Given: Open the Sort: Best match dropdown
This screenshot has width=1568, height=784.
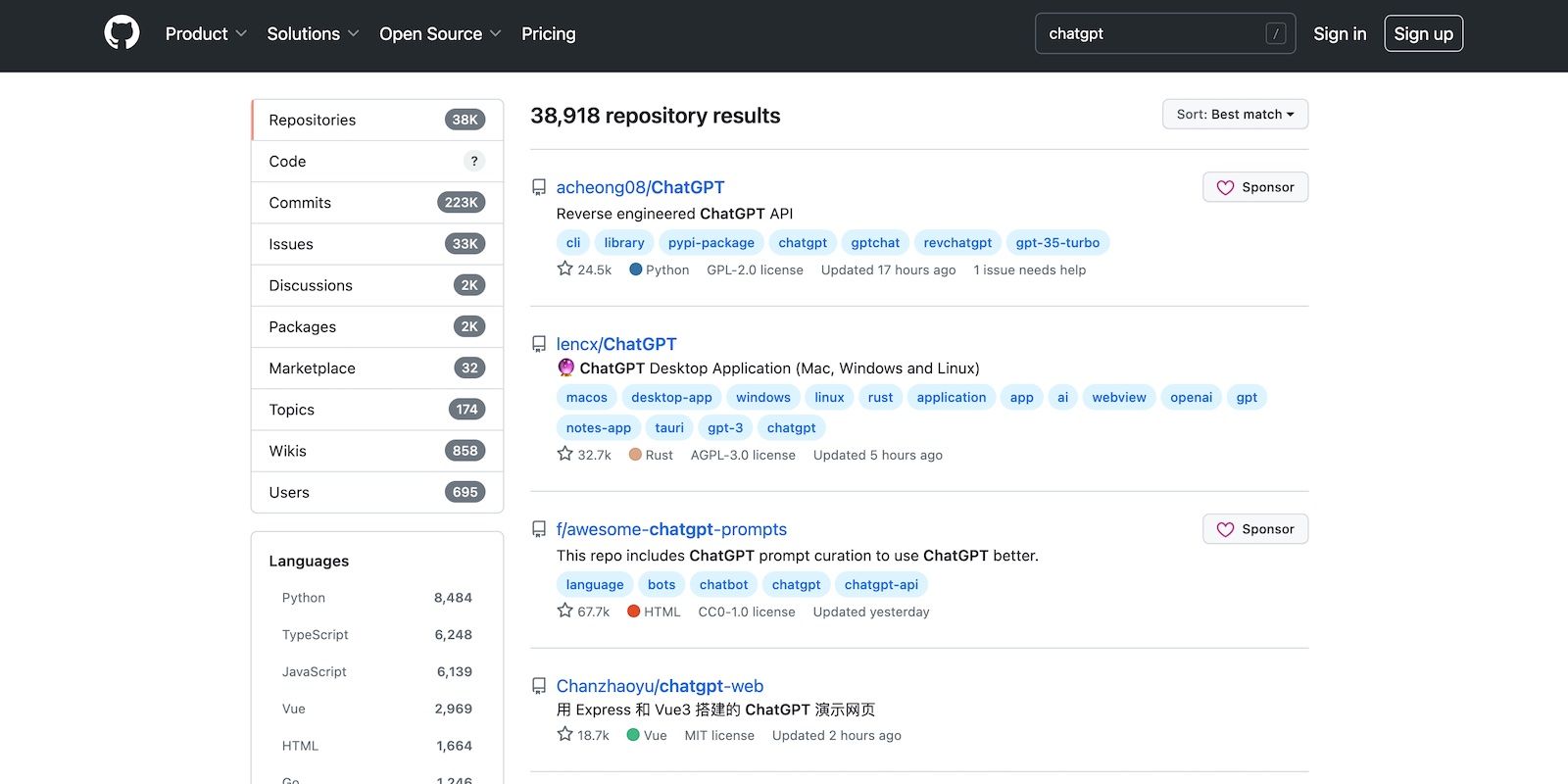Looking at the screenshot, I should (x=1235, y=114).
